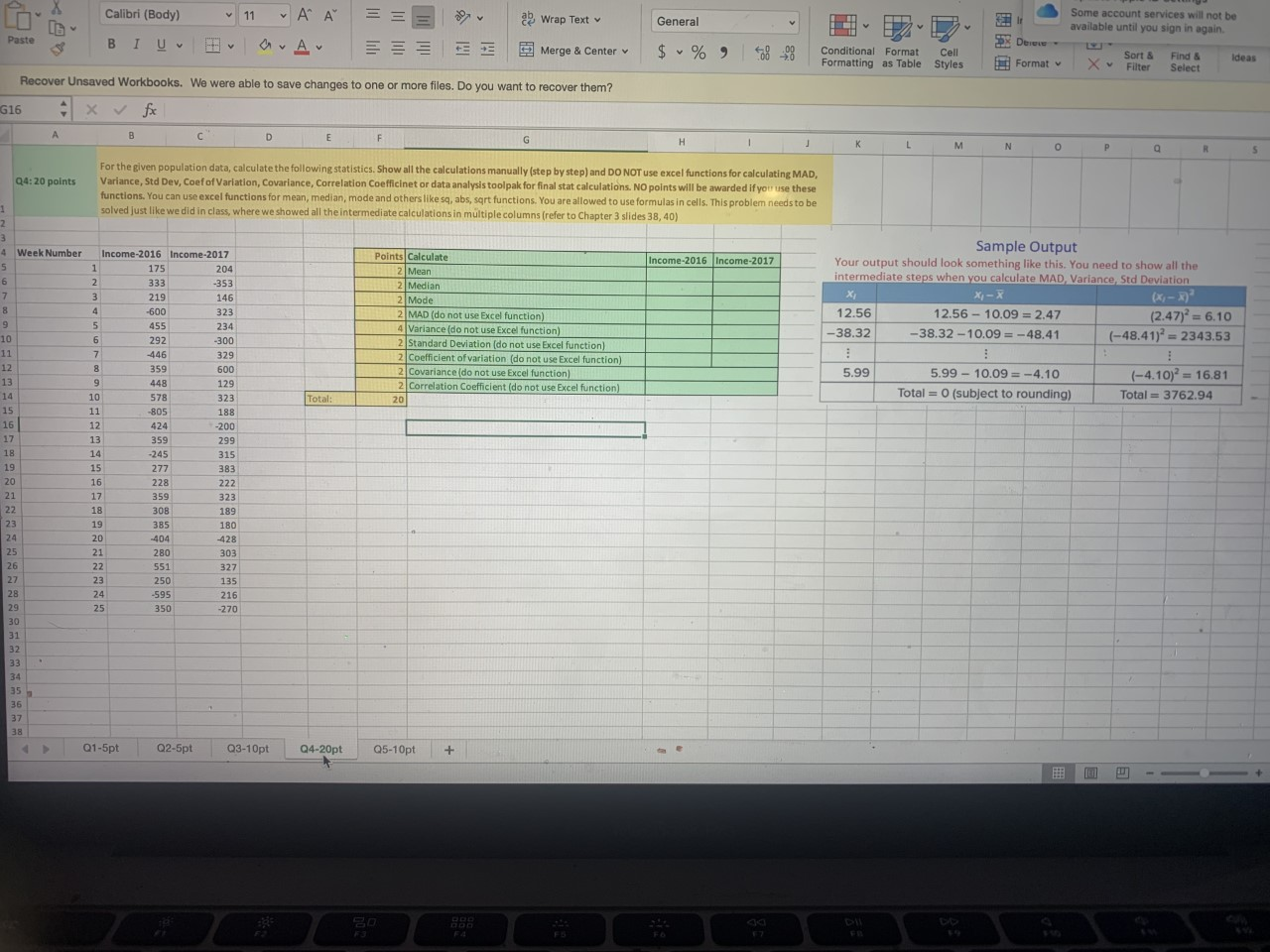This screenshot has width=1270, height=952.
Task: Expand the General number format dropdown
Action: click(791, 21)
